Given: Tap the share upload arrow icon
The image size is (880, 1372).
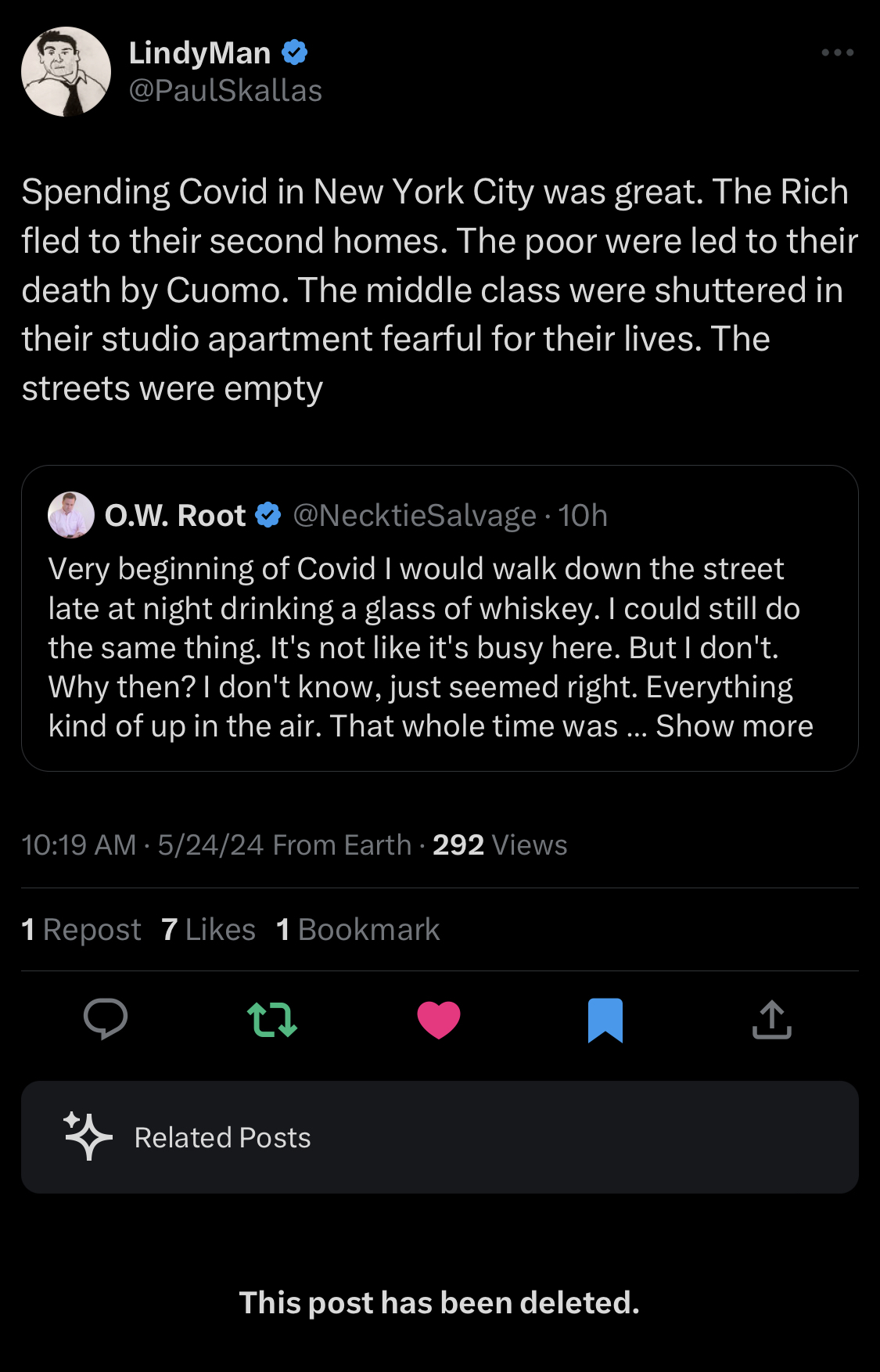Looking at the screenshot, I should click(x=771, y=1020).
